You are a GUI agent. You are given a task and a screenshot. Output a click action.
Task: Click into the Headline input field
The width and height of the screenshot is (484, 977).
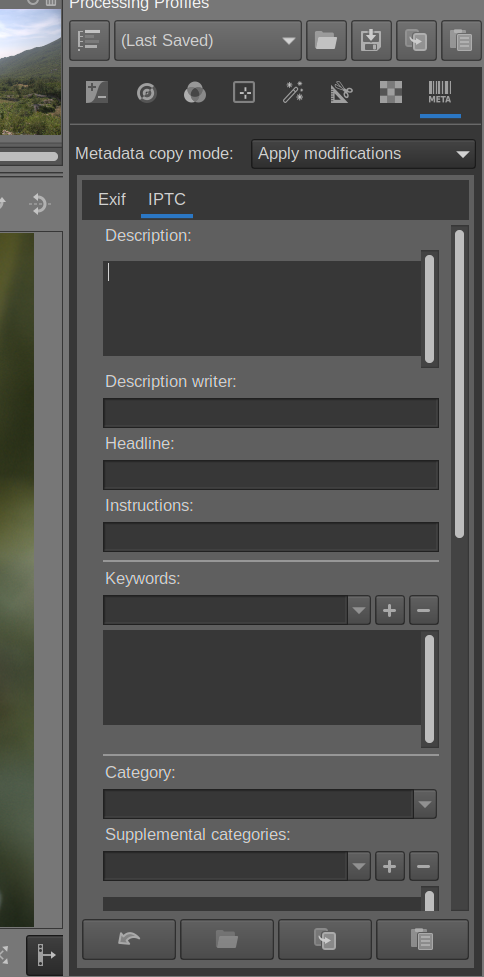pos(271,475)
